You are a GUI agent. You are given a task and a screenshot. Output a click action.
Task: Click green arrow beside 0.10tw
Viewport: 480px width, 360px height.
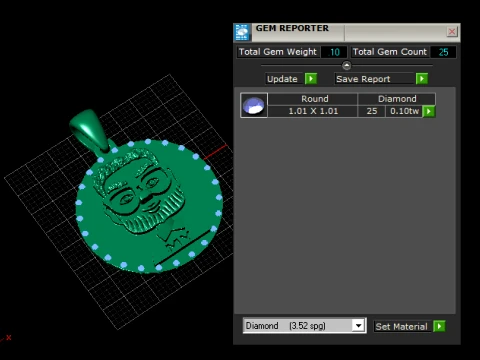[429, 111]
